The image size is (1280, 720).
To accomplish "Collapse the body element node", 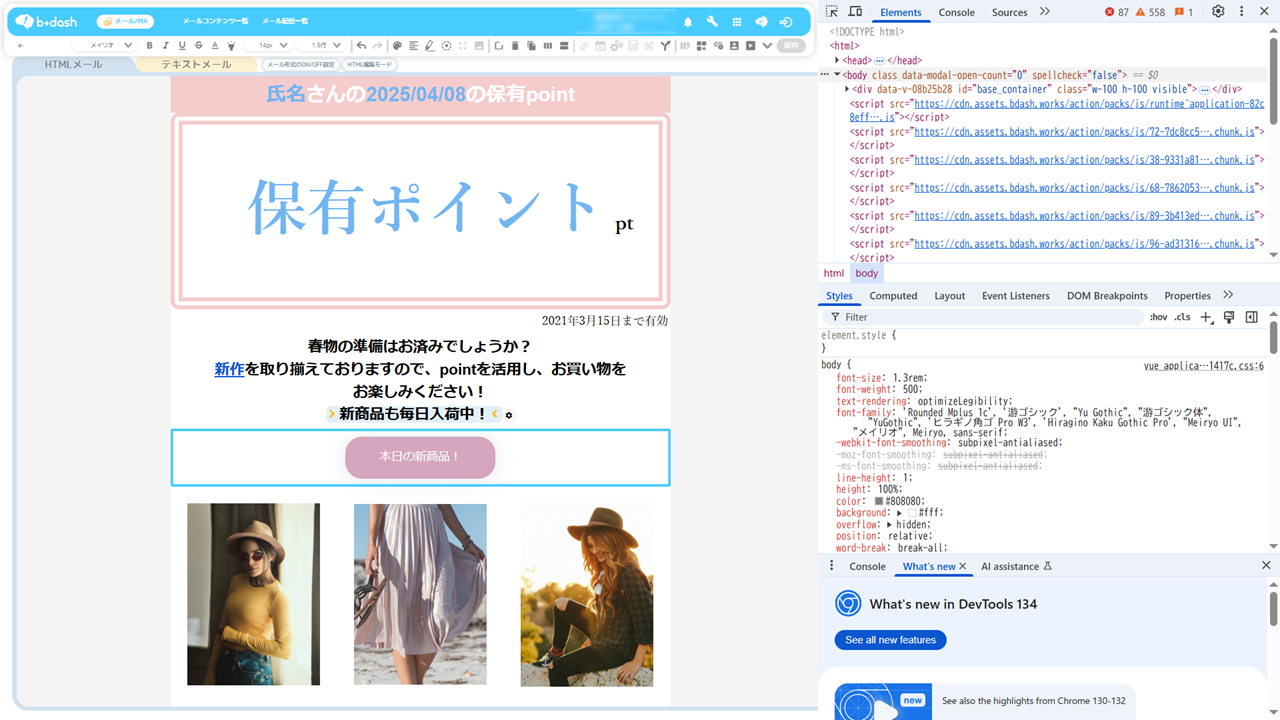I will 838,74.
